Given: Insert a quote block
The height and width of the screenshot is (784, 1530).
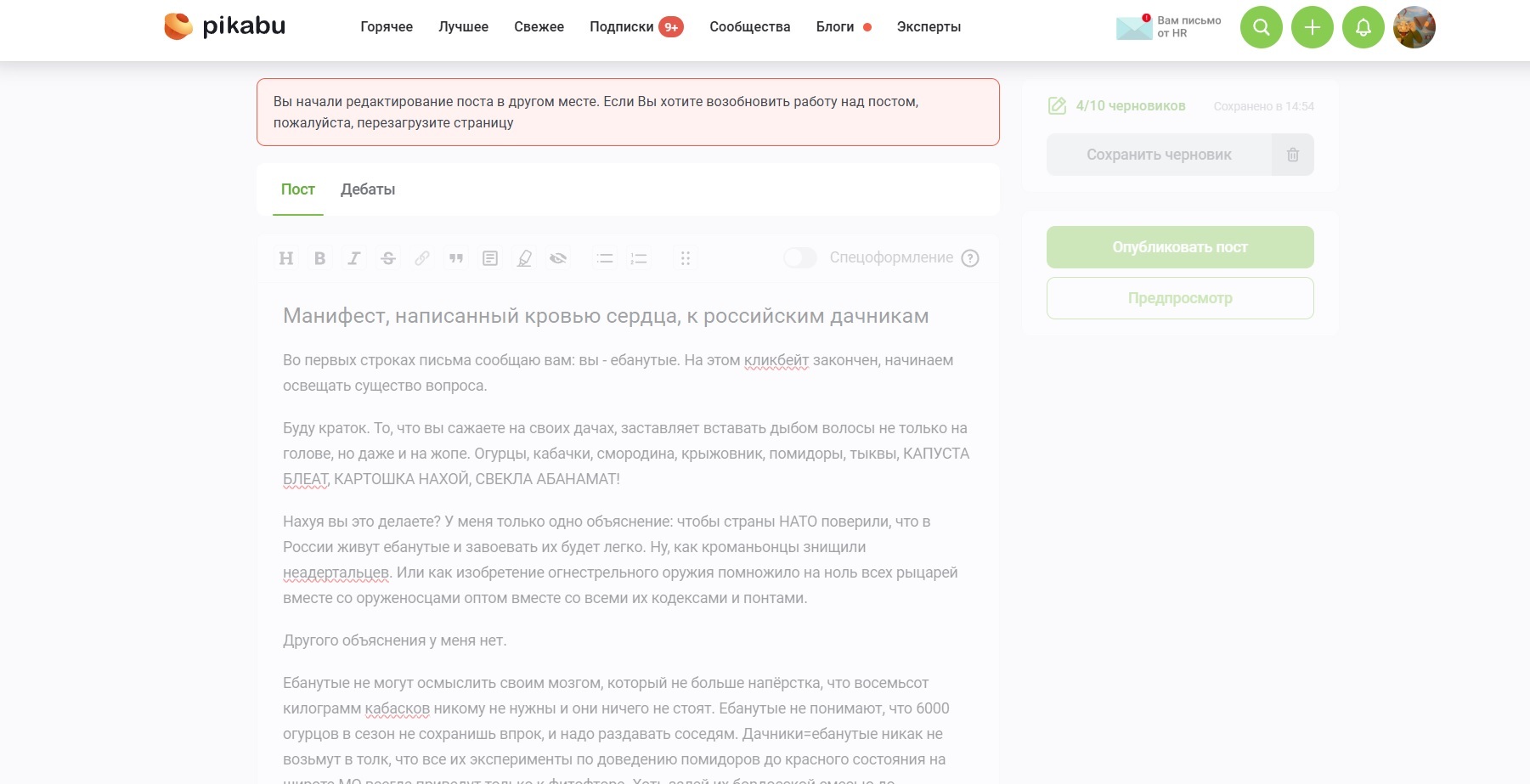Looking at the screenshot, I should tap(456, 258).
